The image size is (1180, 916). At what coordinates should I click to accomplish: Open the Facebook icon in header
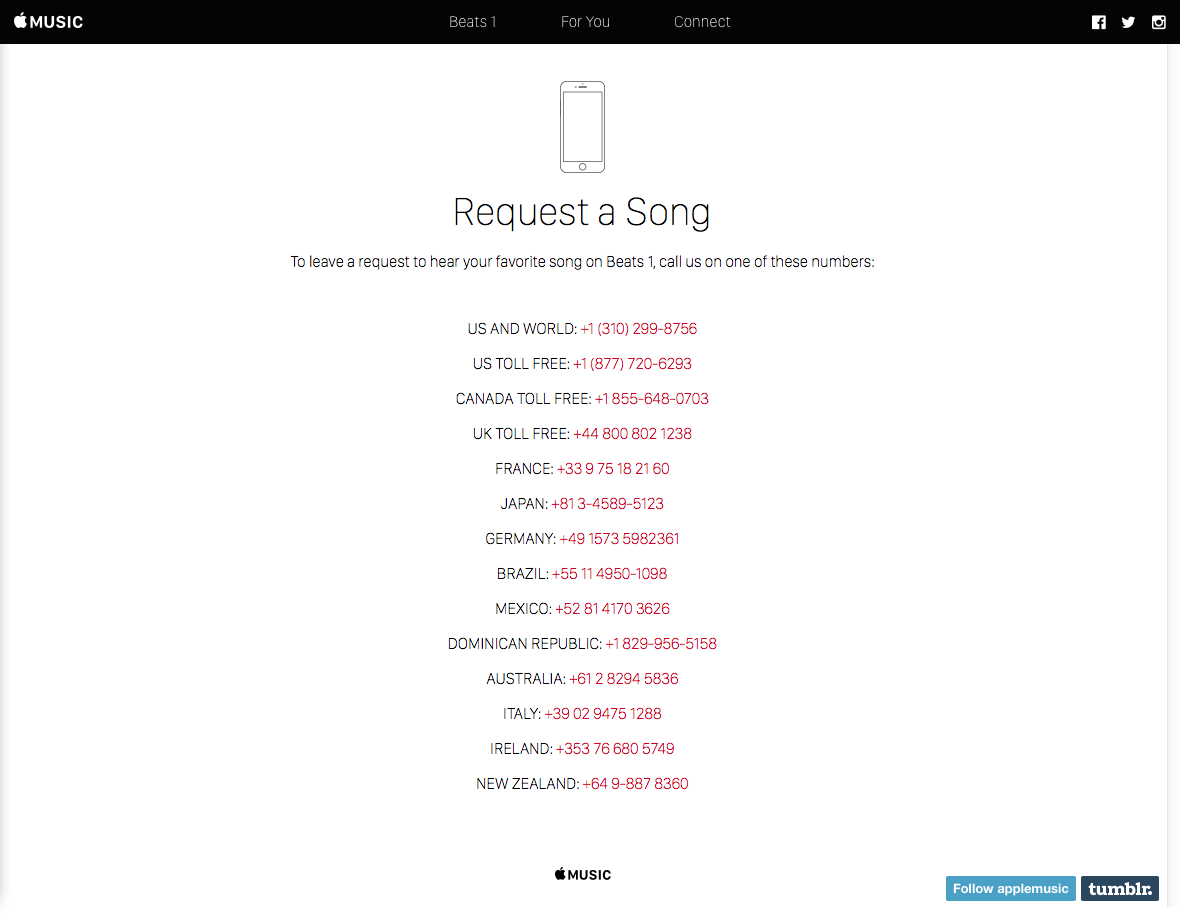click(1099, 22)
